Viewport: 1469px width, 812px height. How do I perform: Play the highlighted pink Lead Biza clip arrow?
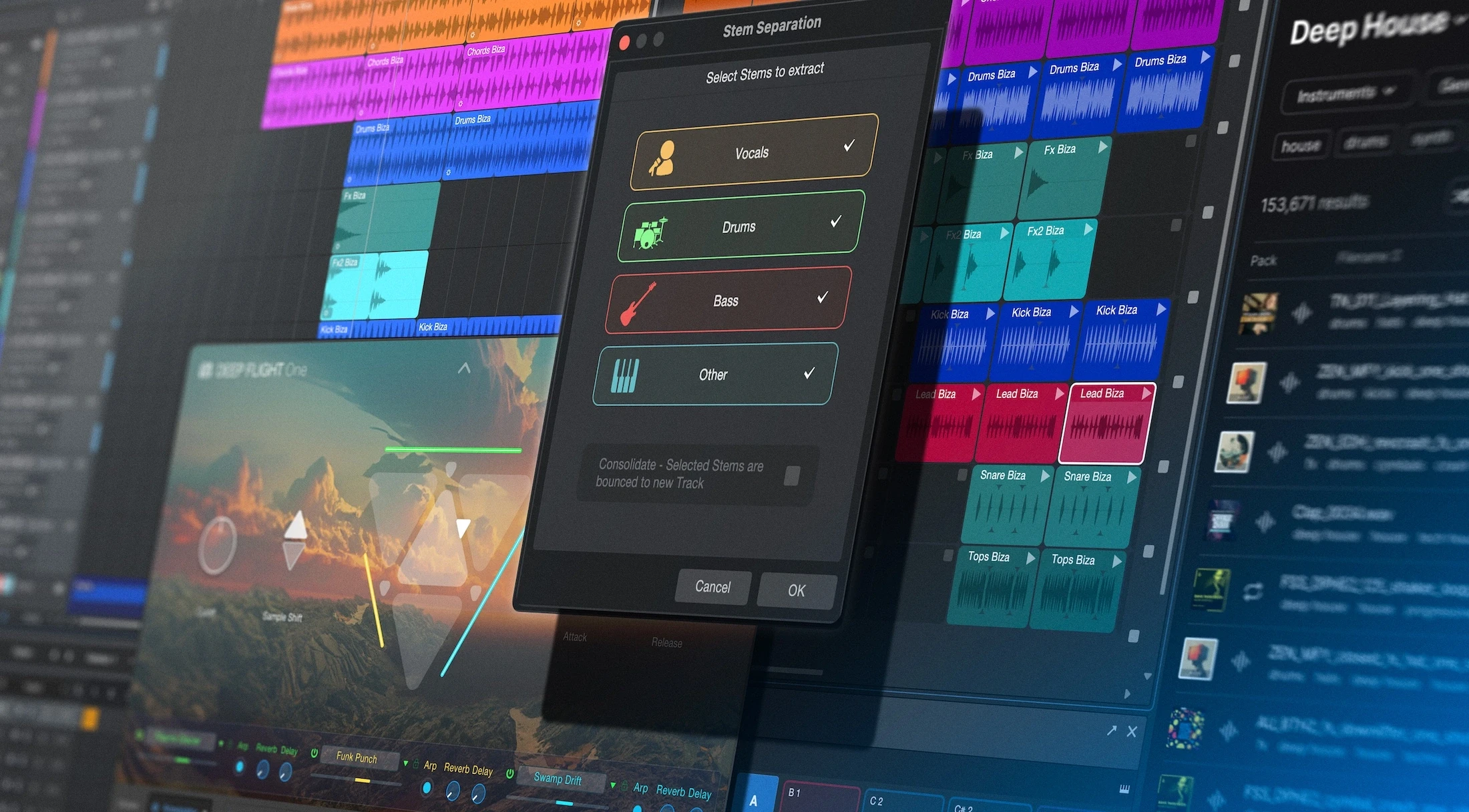tap(1146, 393)
